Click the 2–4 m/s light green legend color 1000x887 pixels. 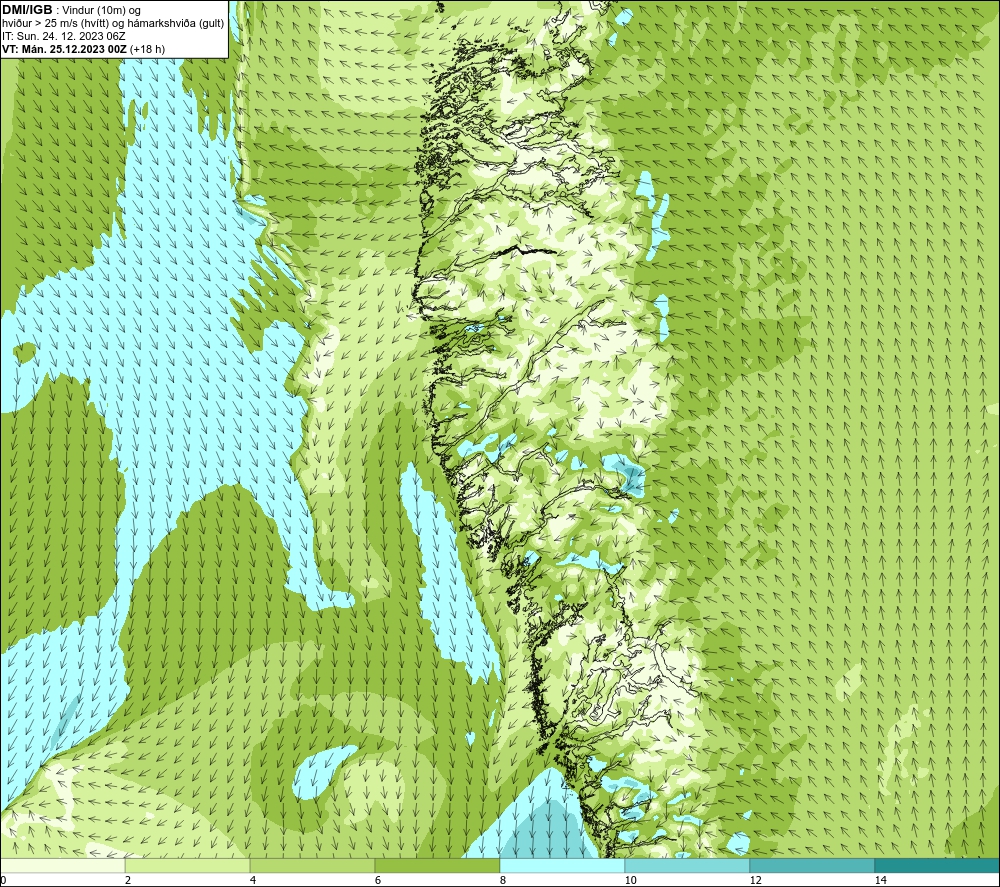coord(188,866)
